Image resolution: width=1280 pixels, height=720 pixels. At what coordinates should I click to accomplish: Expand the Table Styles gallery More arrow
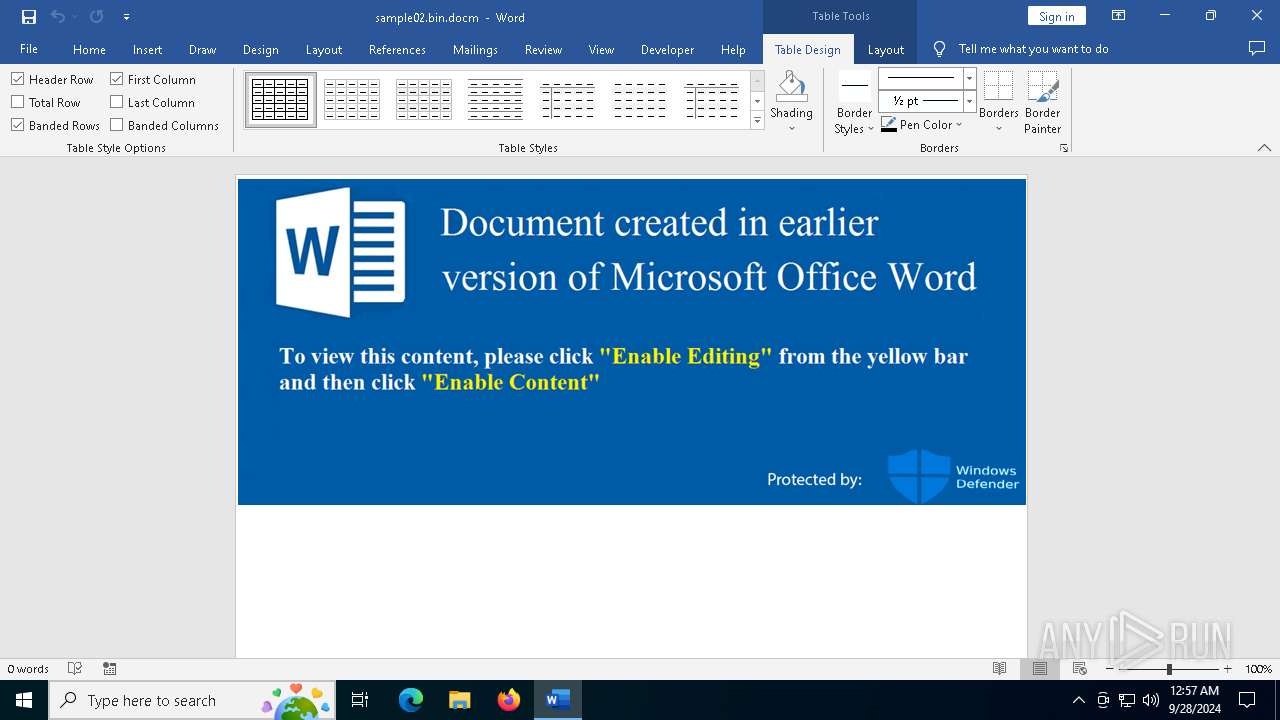click(x=757, y=121)
